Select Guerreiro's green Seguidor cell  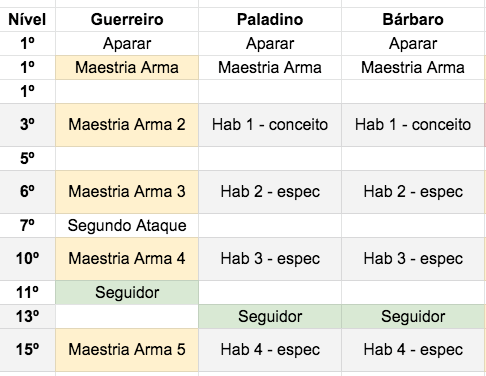click(127, 293)
